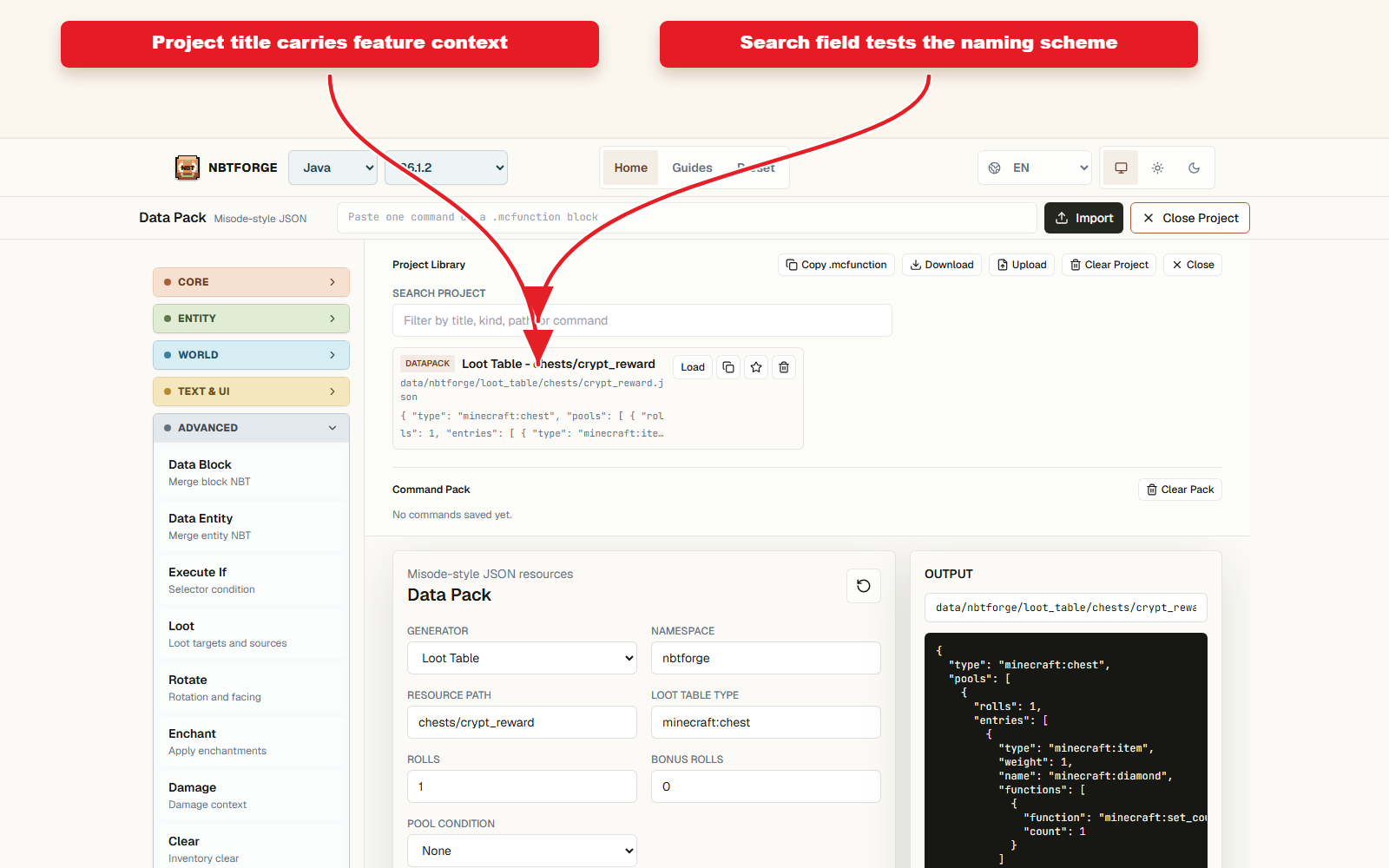Image resolution: width=1389 pixels, height=868 pixels.
Task: Switch to dark theme moon icon
Action: 1194,168
